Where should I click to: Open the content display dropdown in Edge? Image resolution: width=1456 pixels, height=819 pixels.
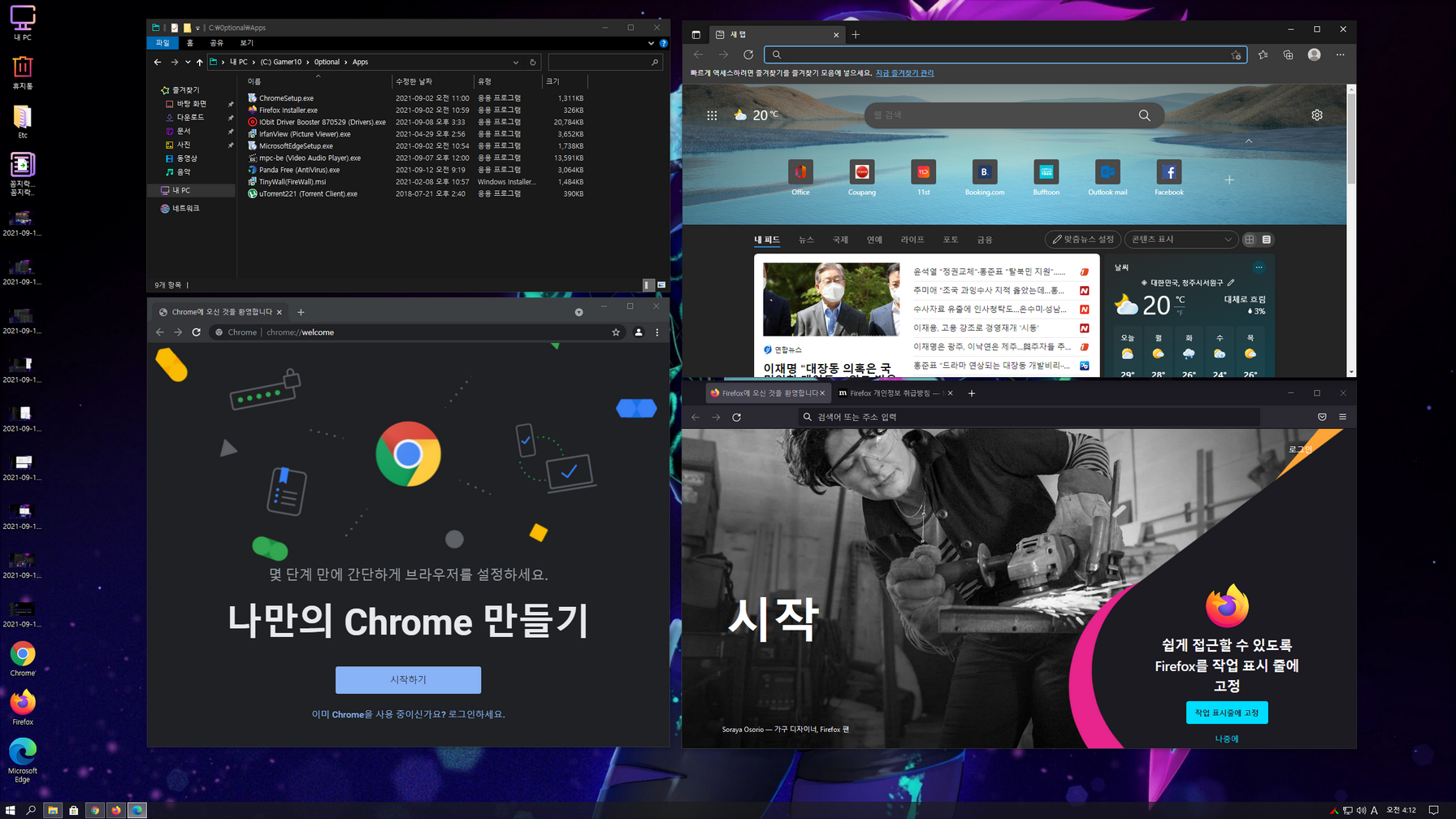[x=1181, y=240]
